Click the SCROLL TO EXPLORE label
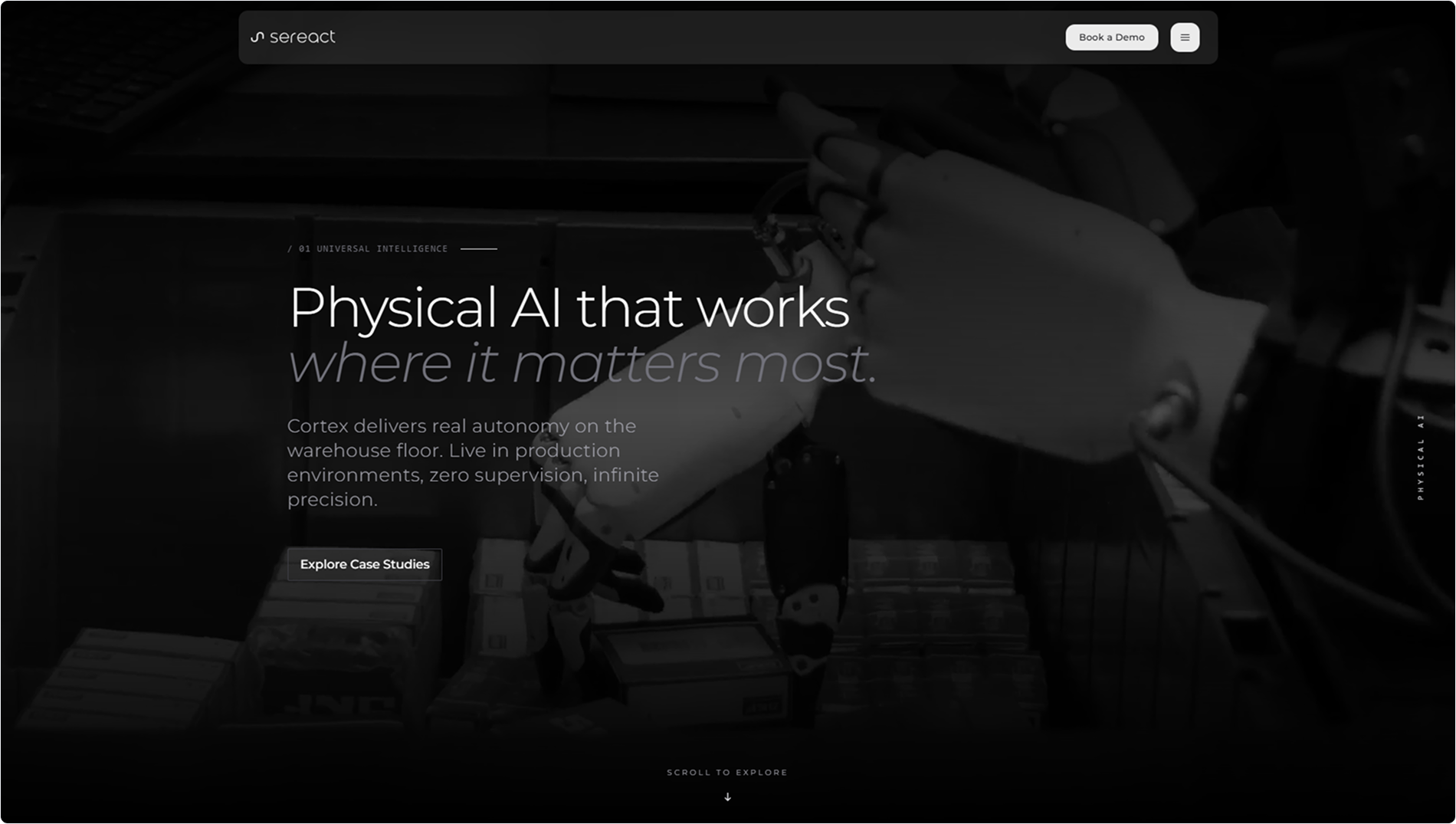This screenshot has width=1456, height=824. [726, 773]
